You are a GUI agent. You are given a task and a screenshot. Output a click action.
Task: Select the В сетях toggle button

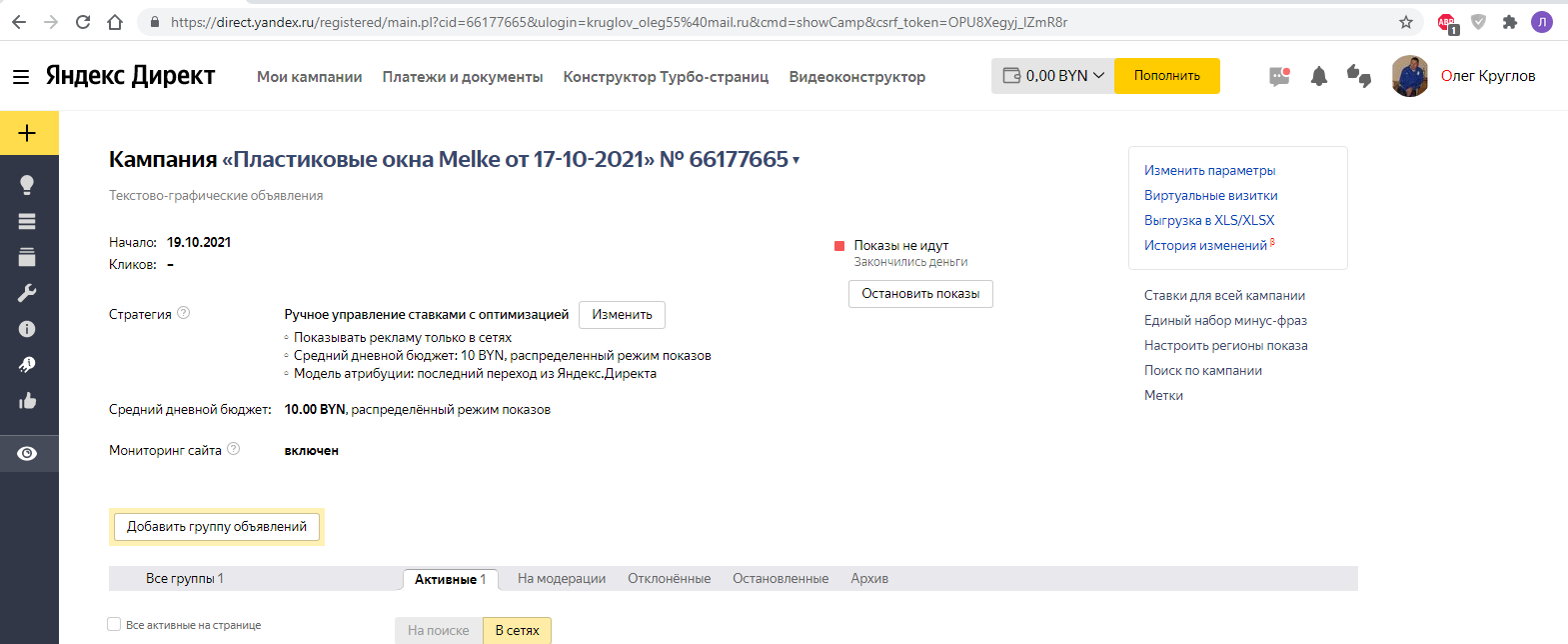[x=517, y=630]
